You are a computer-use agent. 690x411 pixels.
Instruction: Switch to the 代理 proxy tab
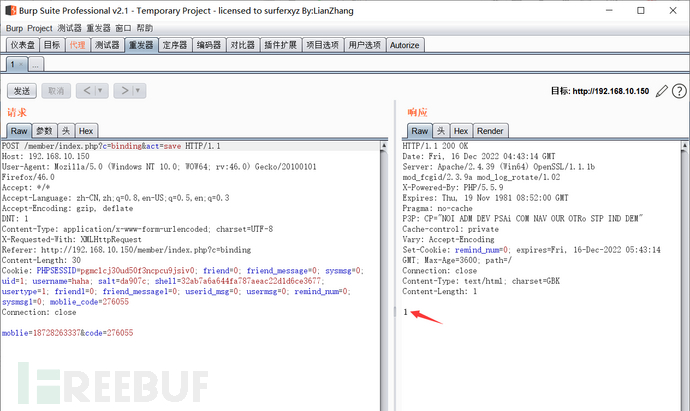click(77, 45)
